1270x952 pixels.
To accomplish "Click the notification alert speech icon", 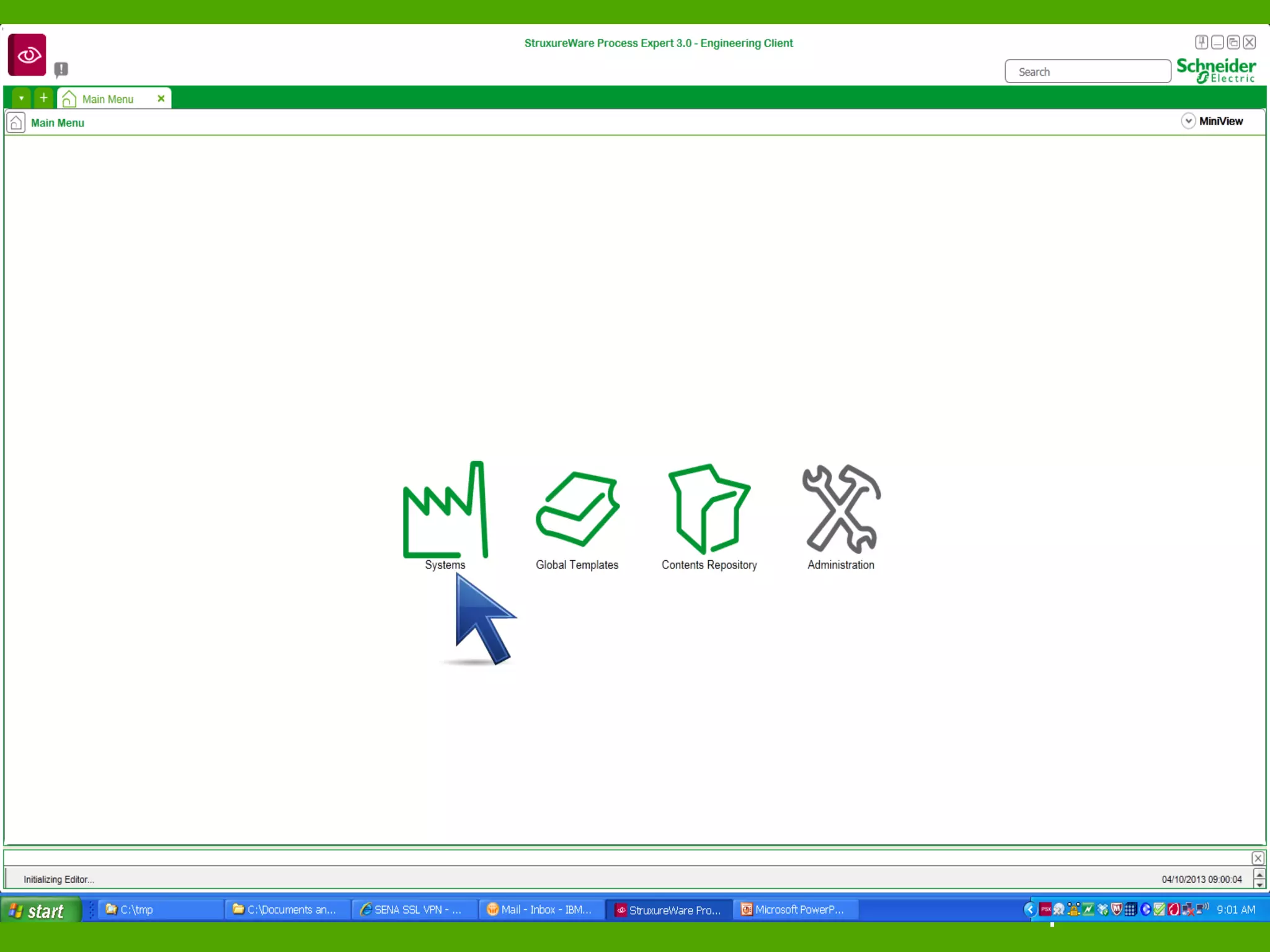I will (61, 69).
